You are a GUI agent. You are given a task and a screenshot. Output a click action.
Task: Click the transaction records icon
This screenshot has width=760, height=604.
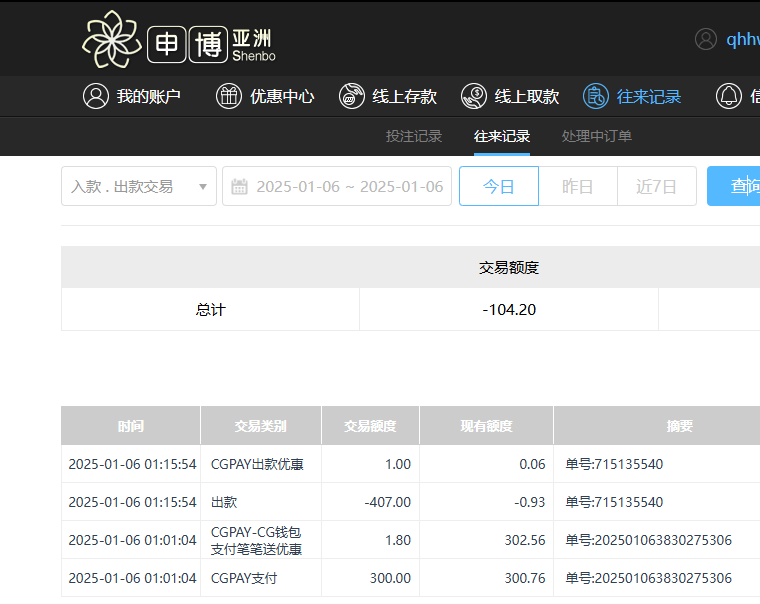596,96
